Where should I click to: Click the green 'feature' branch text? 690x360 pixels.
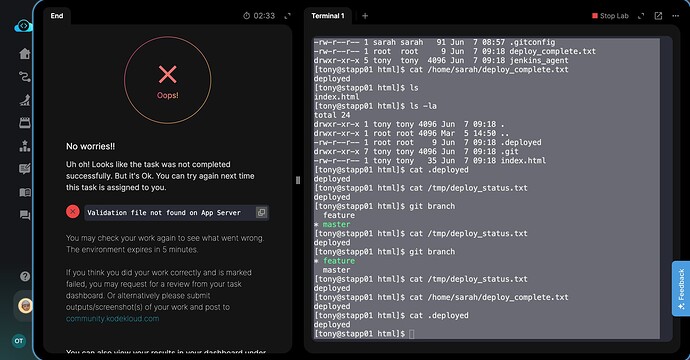pos(338,261)
